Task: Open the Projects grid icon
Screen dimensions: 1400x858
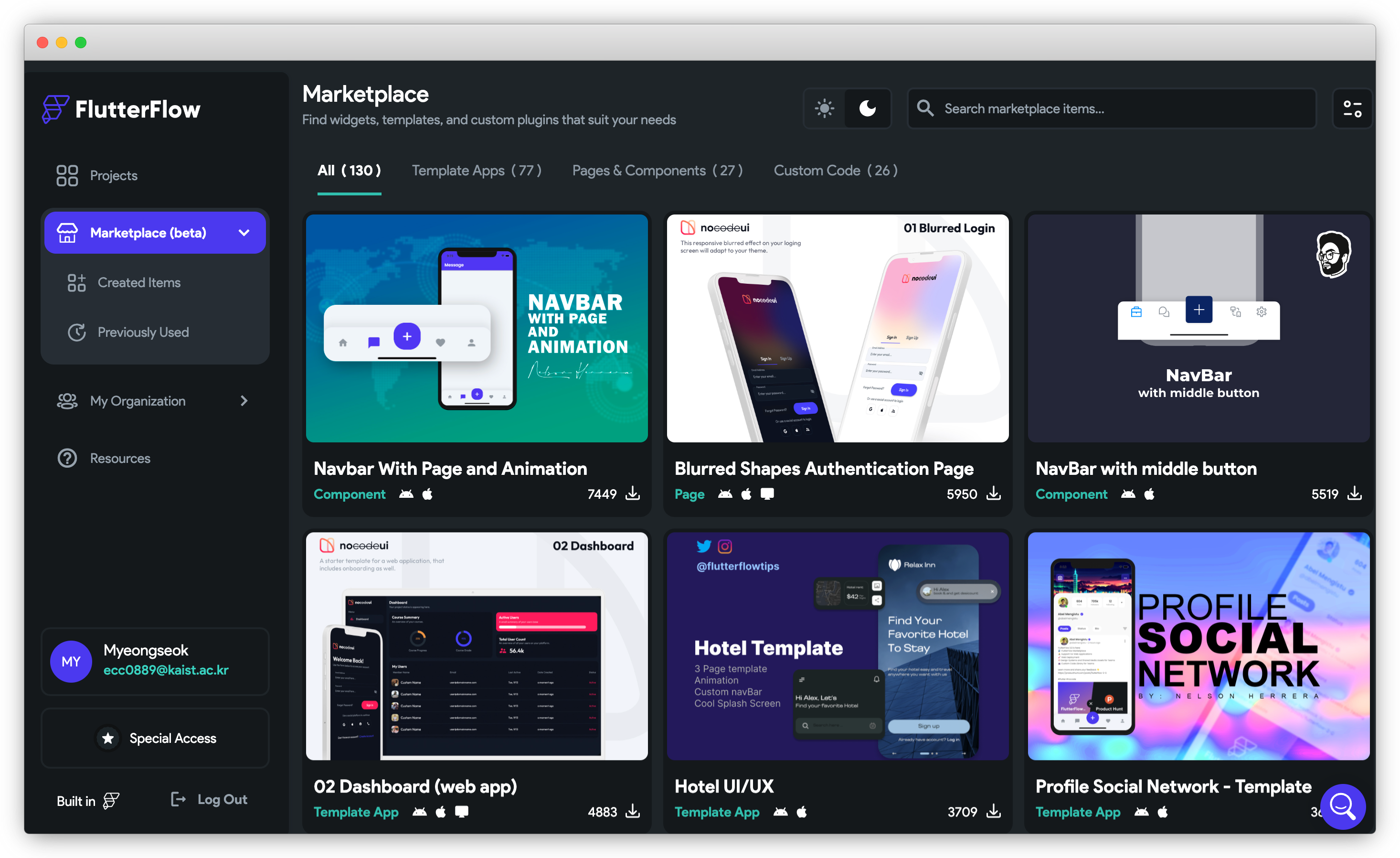Action: [67, 176]
